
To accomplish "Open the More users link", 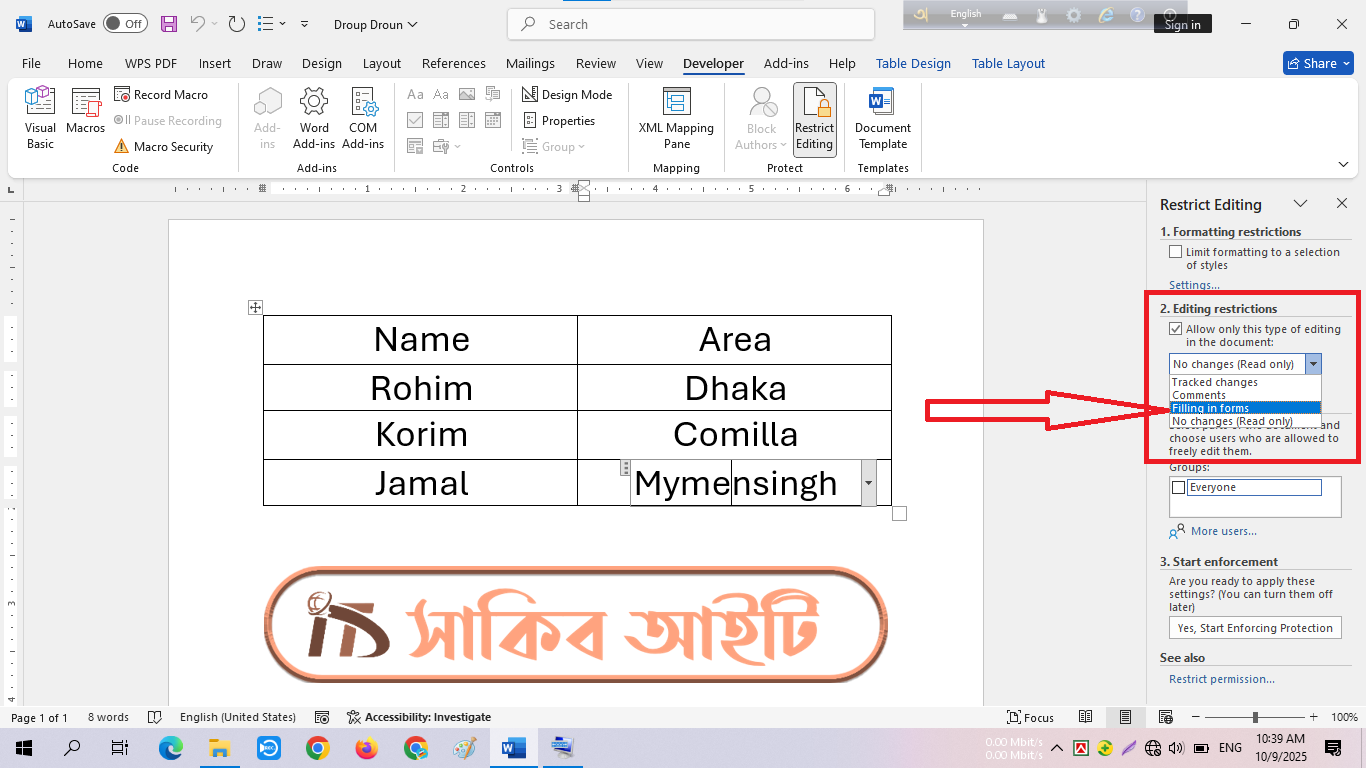I will (x=1223, y=531).
